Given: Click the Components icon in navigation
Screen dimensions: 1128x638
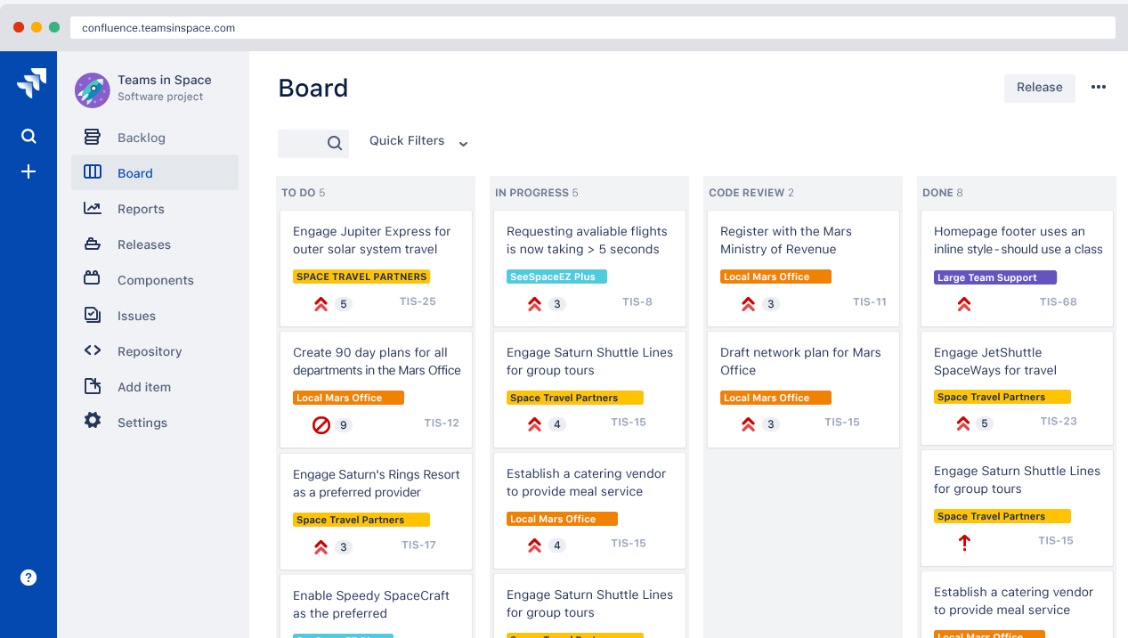Looking at the screenshot, I should pyautogui.click(x=92, y=278).
